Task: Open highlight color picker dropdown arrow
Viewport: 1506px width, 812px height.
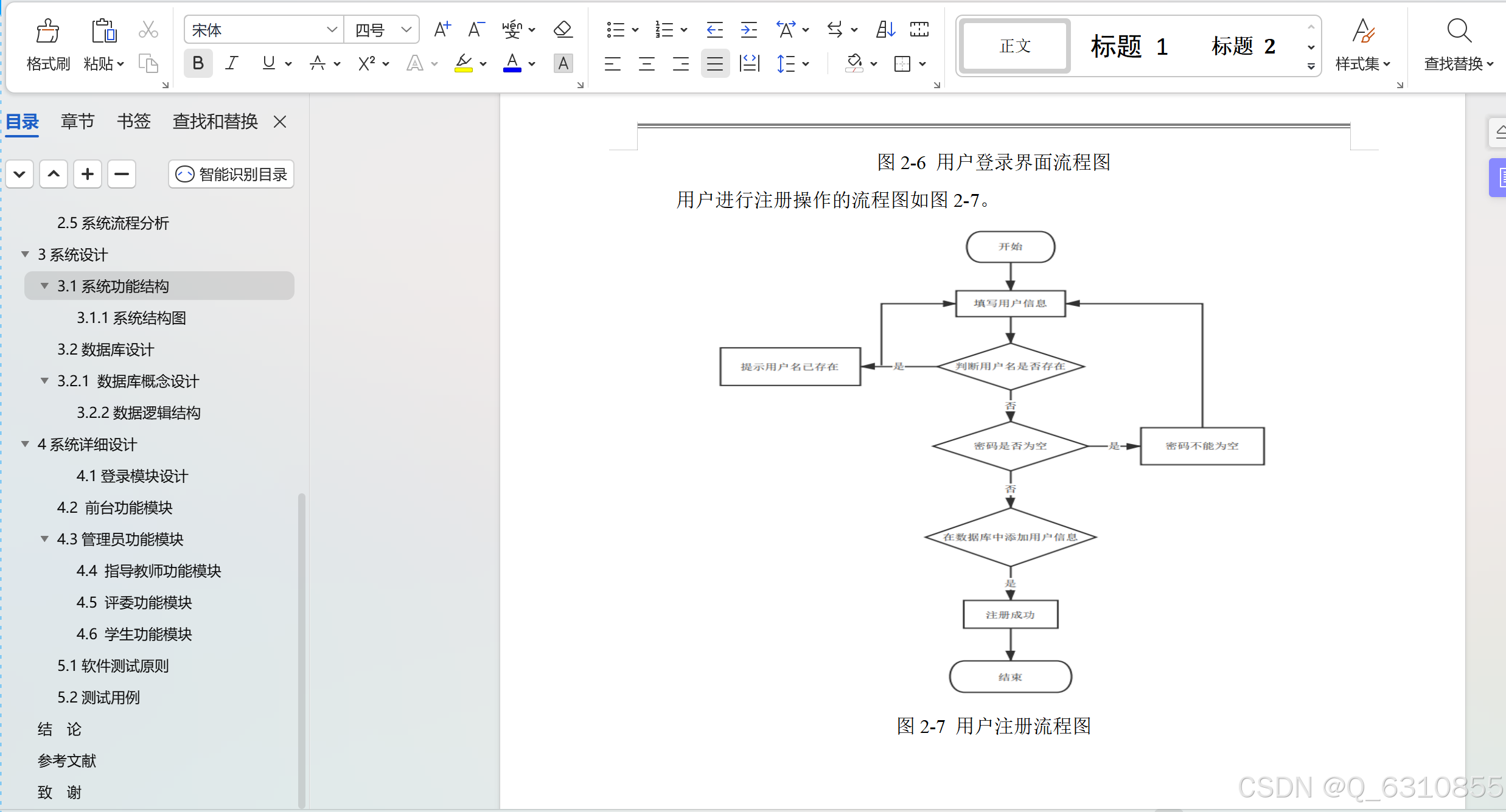Action: pos(483,64)
